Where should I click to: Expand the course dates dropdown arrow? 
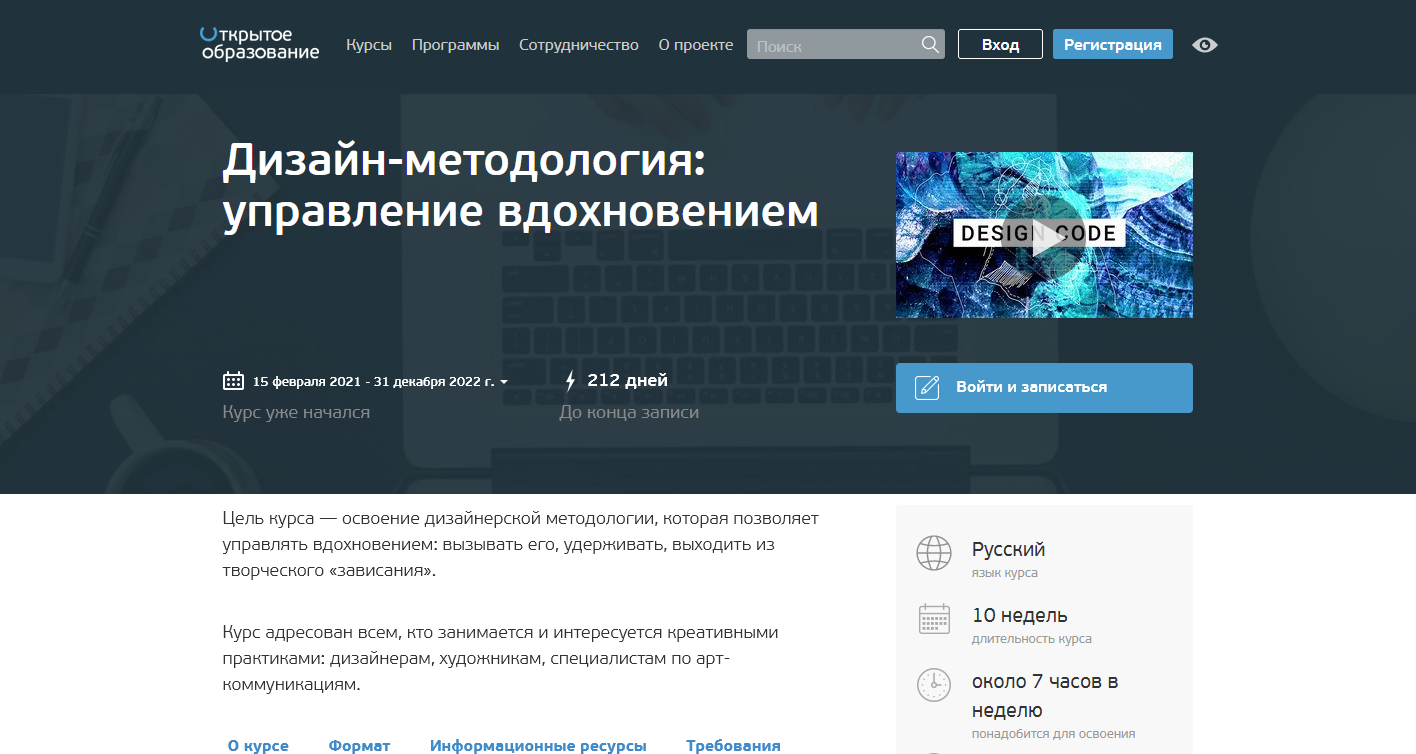coord(504,382)
